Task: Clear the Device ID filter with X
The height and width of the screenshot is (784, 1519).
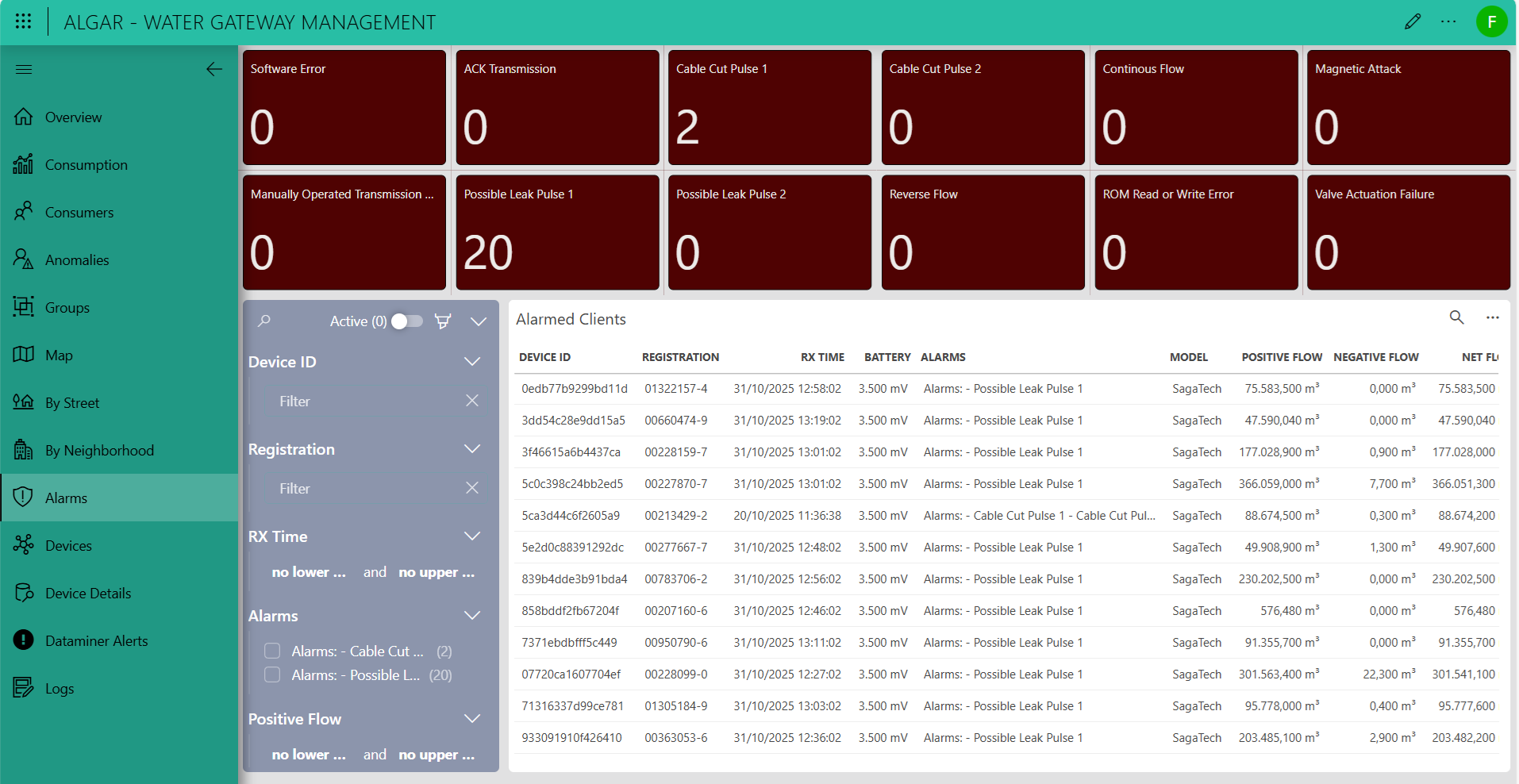Action: pyautogui.click(x=471, y=401)
